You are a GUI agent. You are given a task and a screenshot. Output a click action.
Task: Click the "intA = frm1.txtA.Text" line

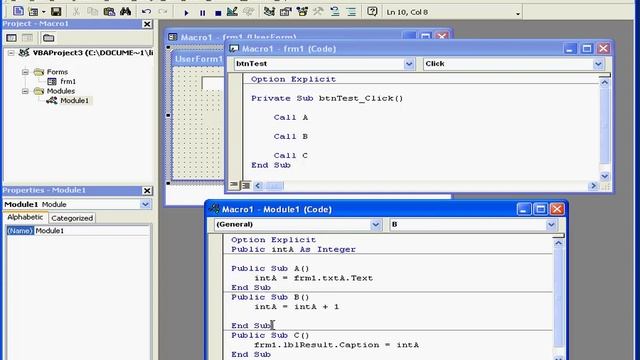pyautogui.click(x=314, y=278)
